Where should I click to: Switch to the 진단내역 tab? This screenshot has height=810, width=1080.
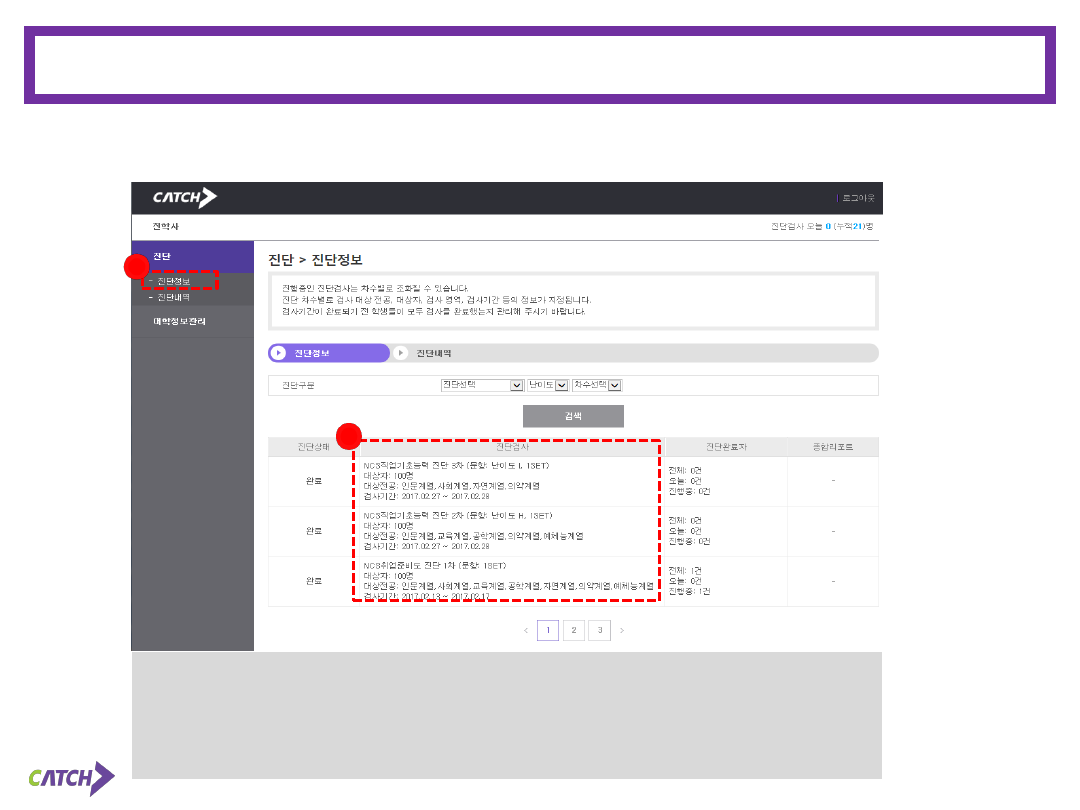tap(434, 353)
